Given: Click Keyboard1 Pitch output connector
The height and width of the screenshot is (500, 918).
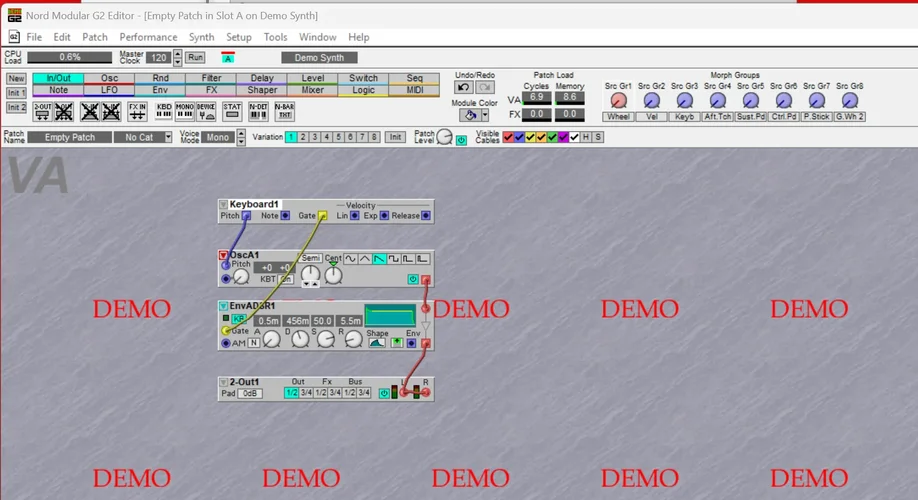Looking at the screenshot, I should pyautogui.click(x=246, y=215).
